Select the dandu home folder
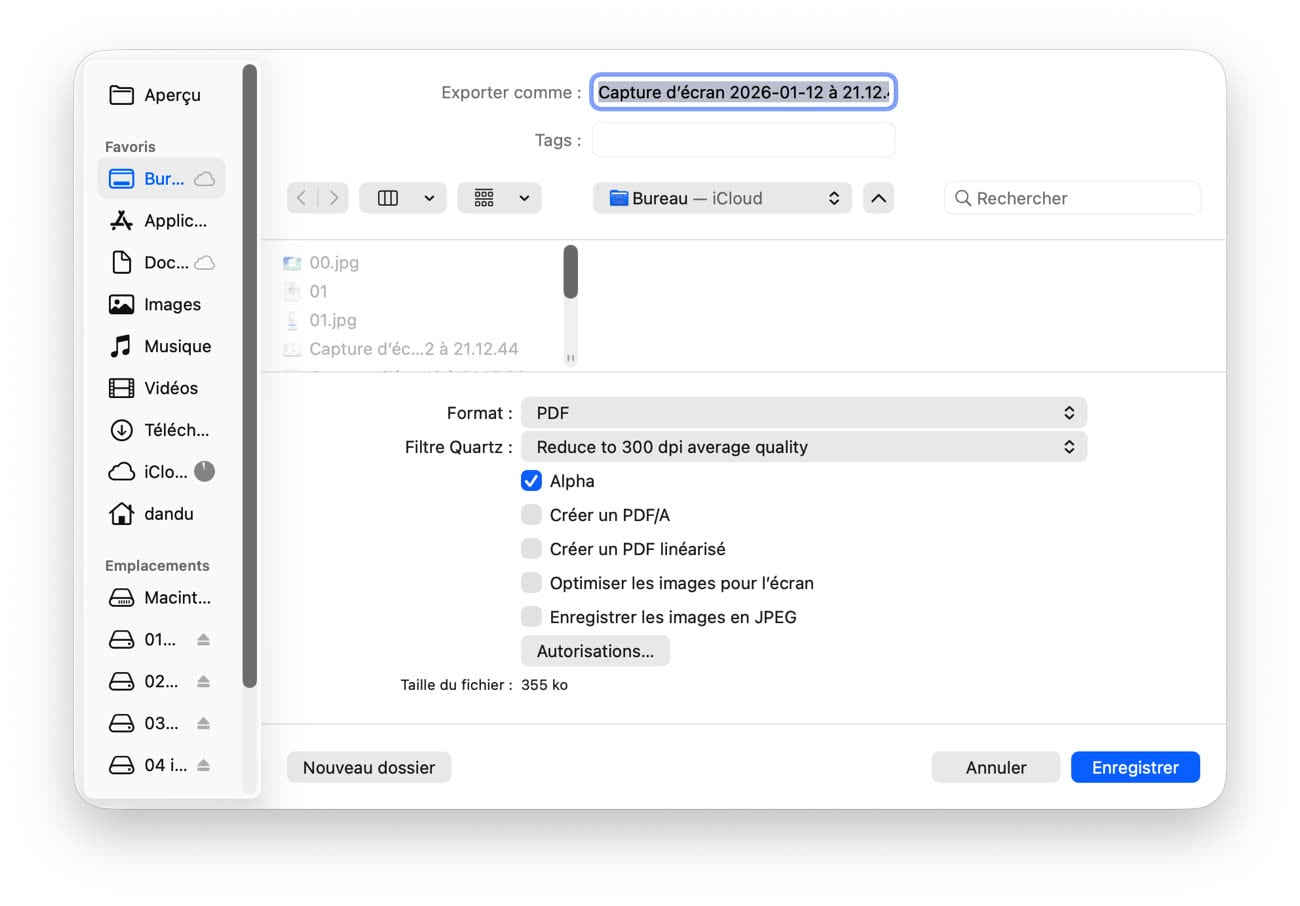The width and height of the screenshot is (1300, 906). tap(168, 514)
